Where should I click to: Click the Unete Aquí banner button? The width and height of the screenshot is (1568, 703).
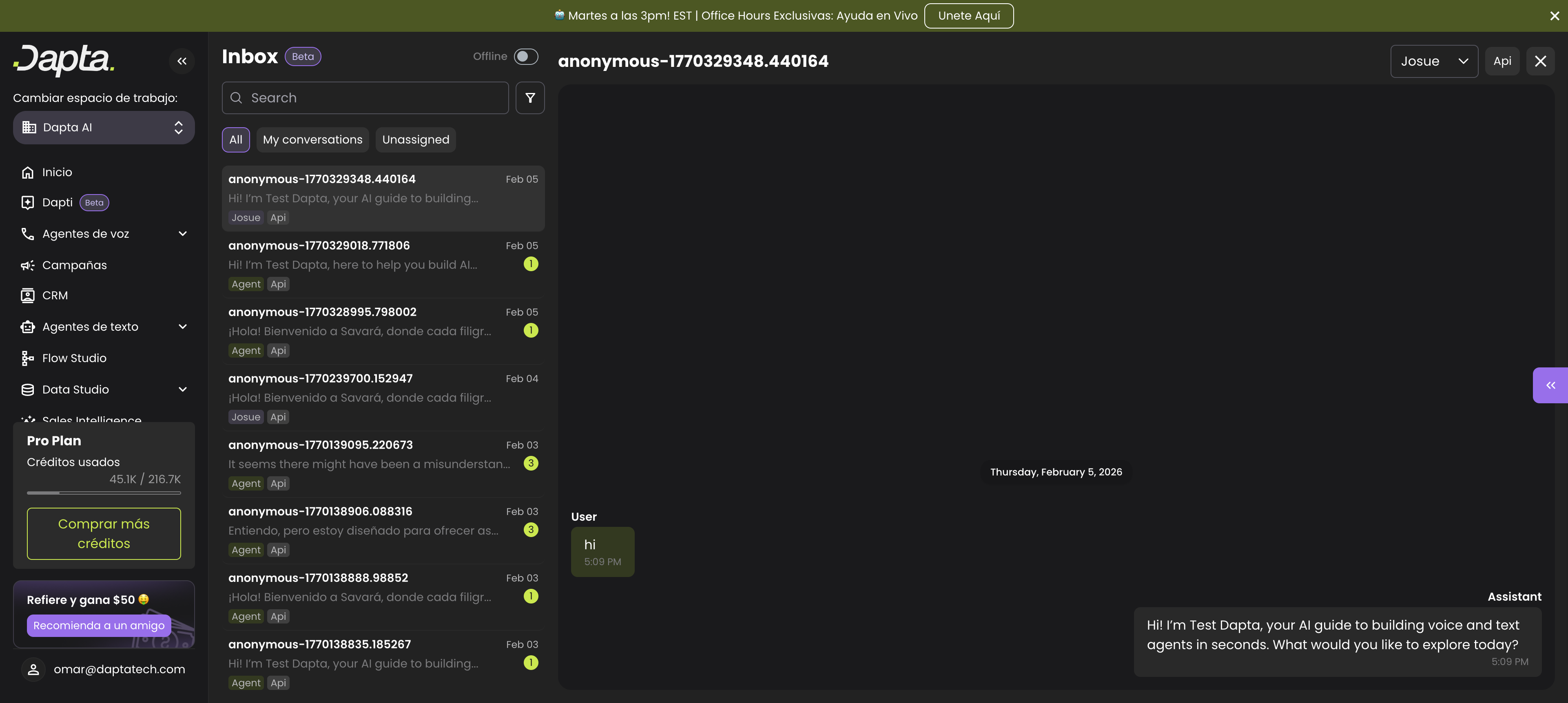968,16
